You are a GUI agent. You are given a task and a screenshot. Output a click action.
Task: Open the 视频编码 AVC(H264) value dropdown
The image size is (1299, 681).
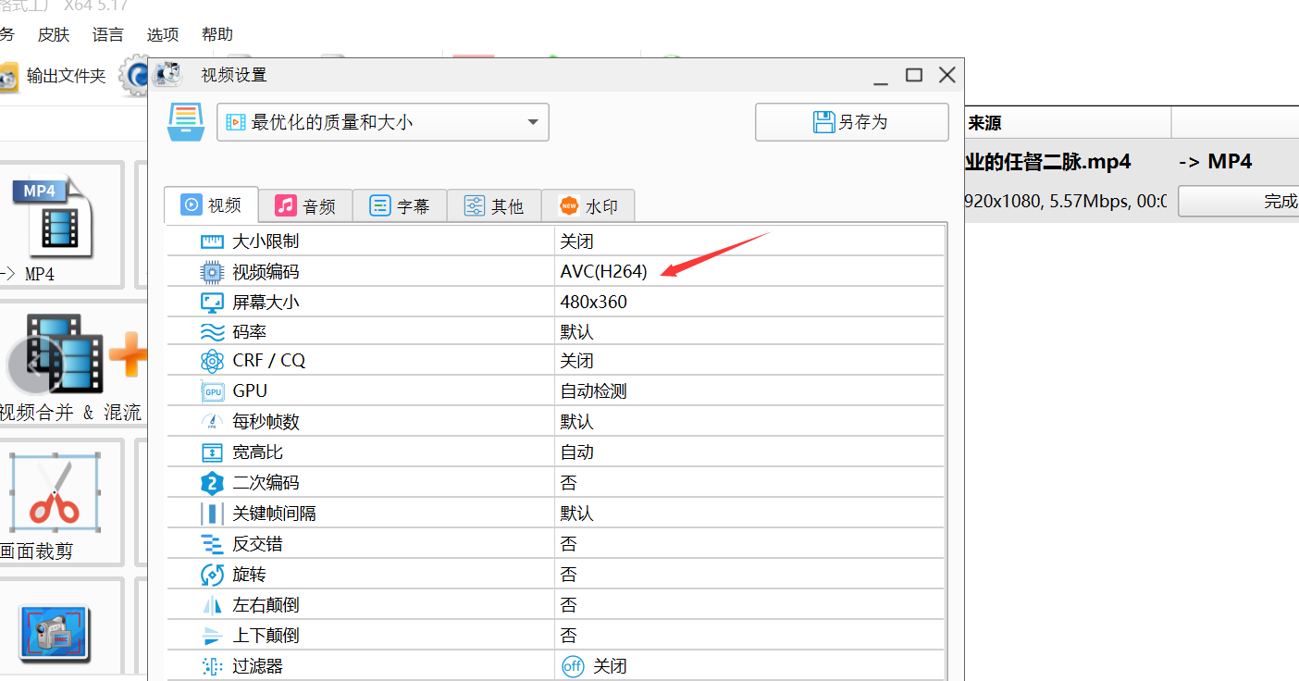click(604, 272)
